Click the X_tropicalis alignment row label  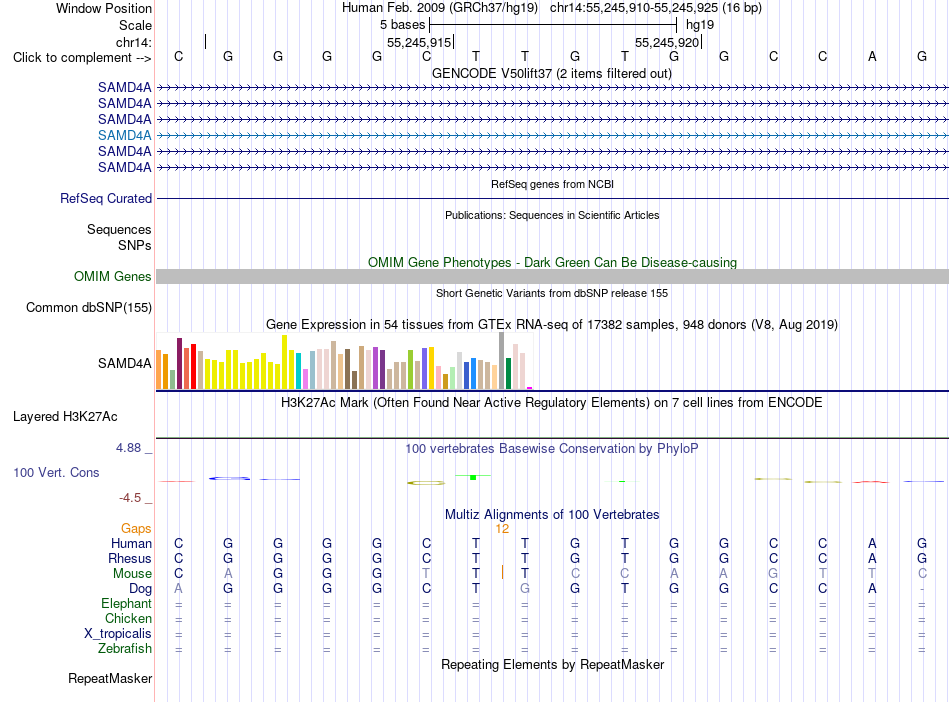(118, 634)
